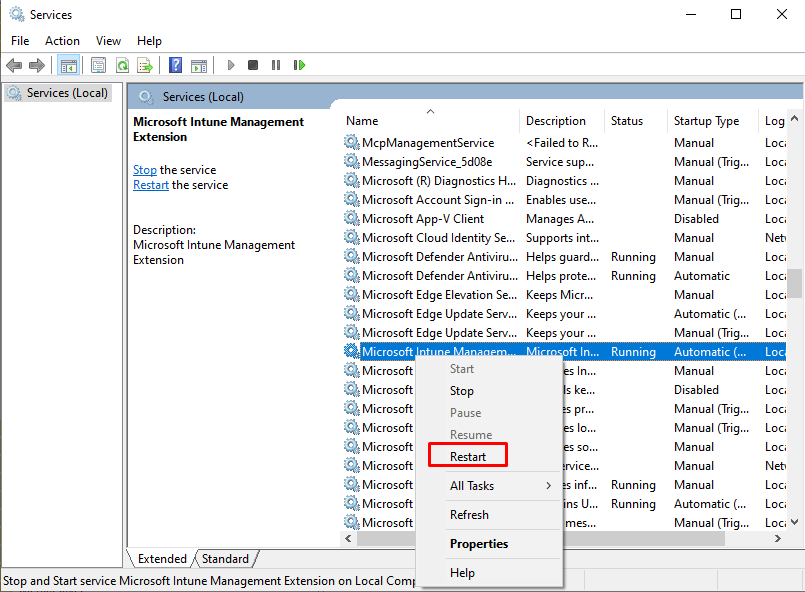This screenshot has height=592, width=805.
Task: Click 'Helps guard...' description cell
Action: [x=562, y=256]
